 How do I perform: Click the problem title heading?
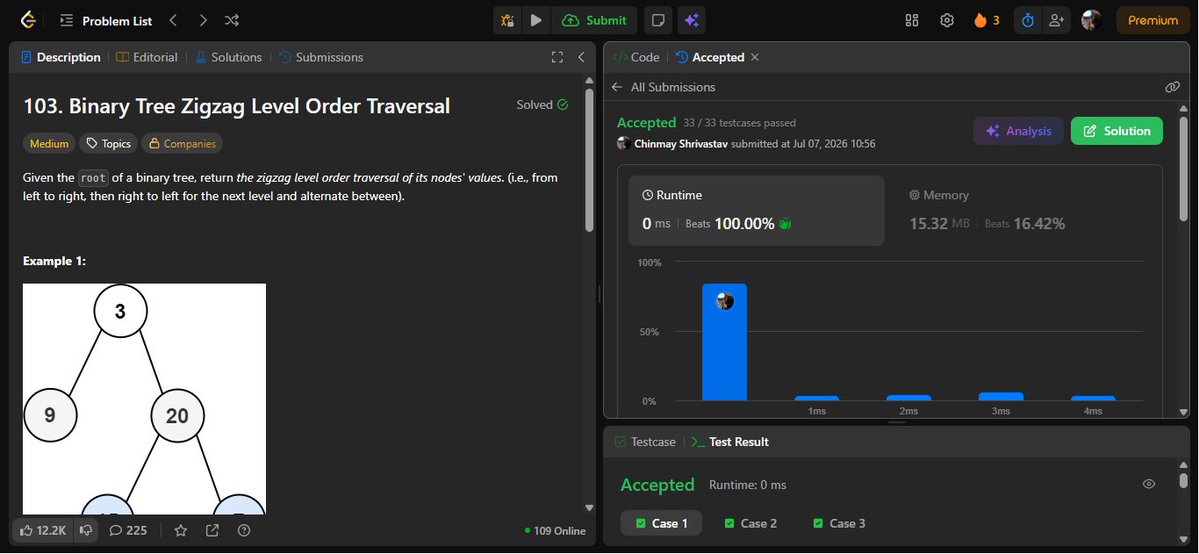click(237, 106)
